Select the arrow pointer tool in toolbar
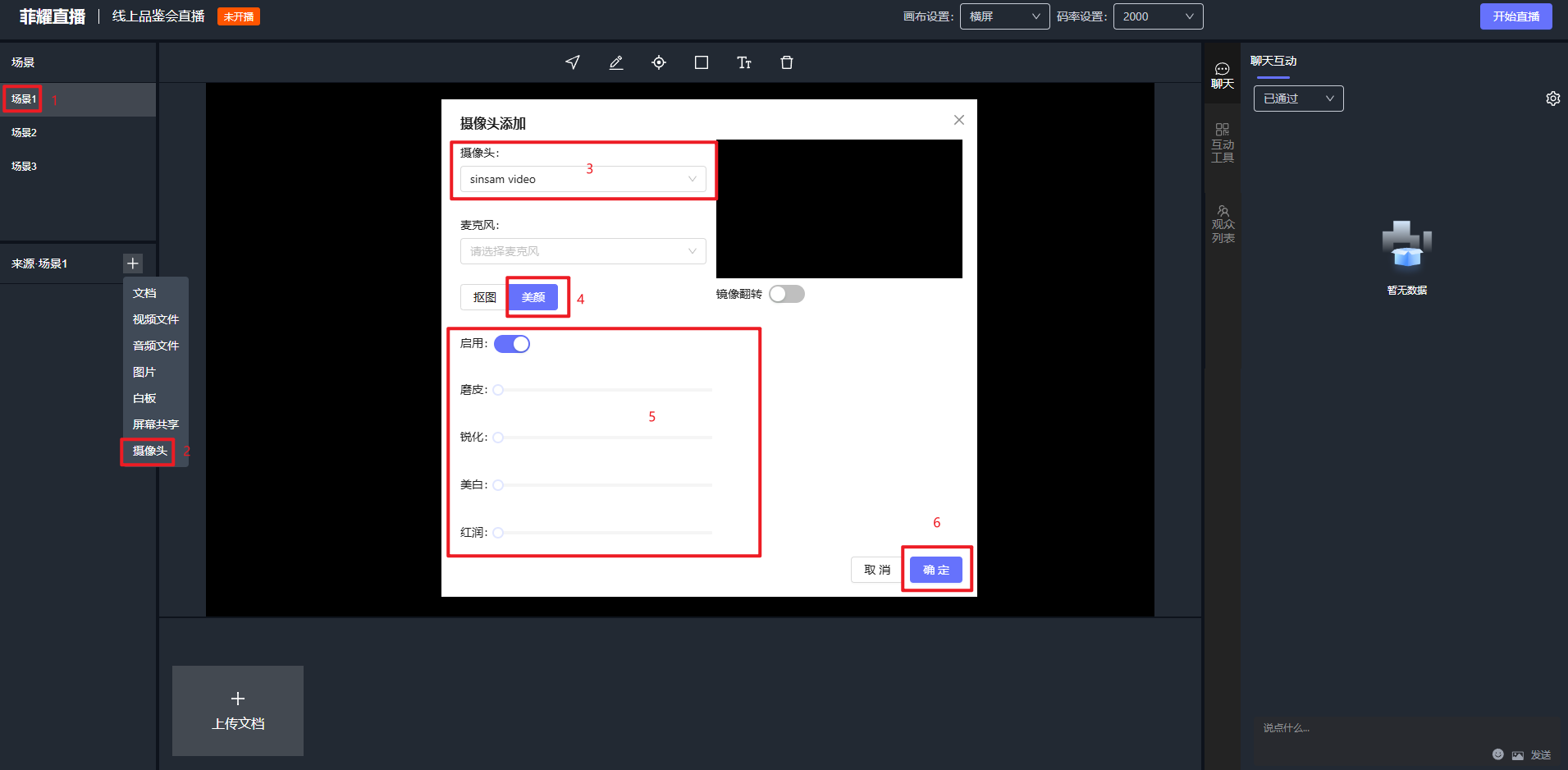1568x770 pixels. [x=573, y=62]
